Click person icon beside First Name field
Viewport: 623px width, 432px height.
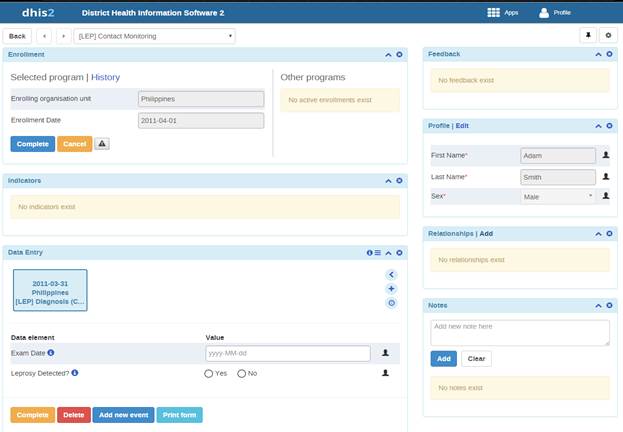pos(605,155)
